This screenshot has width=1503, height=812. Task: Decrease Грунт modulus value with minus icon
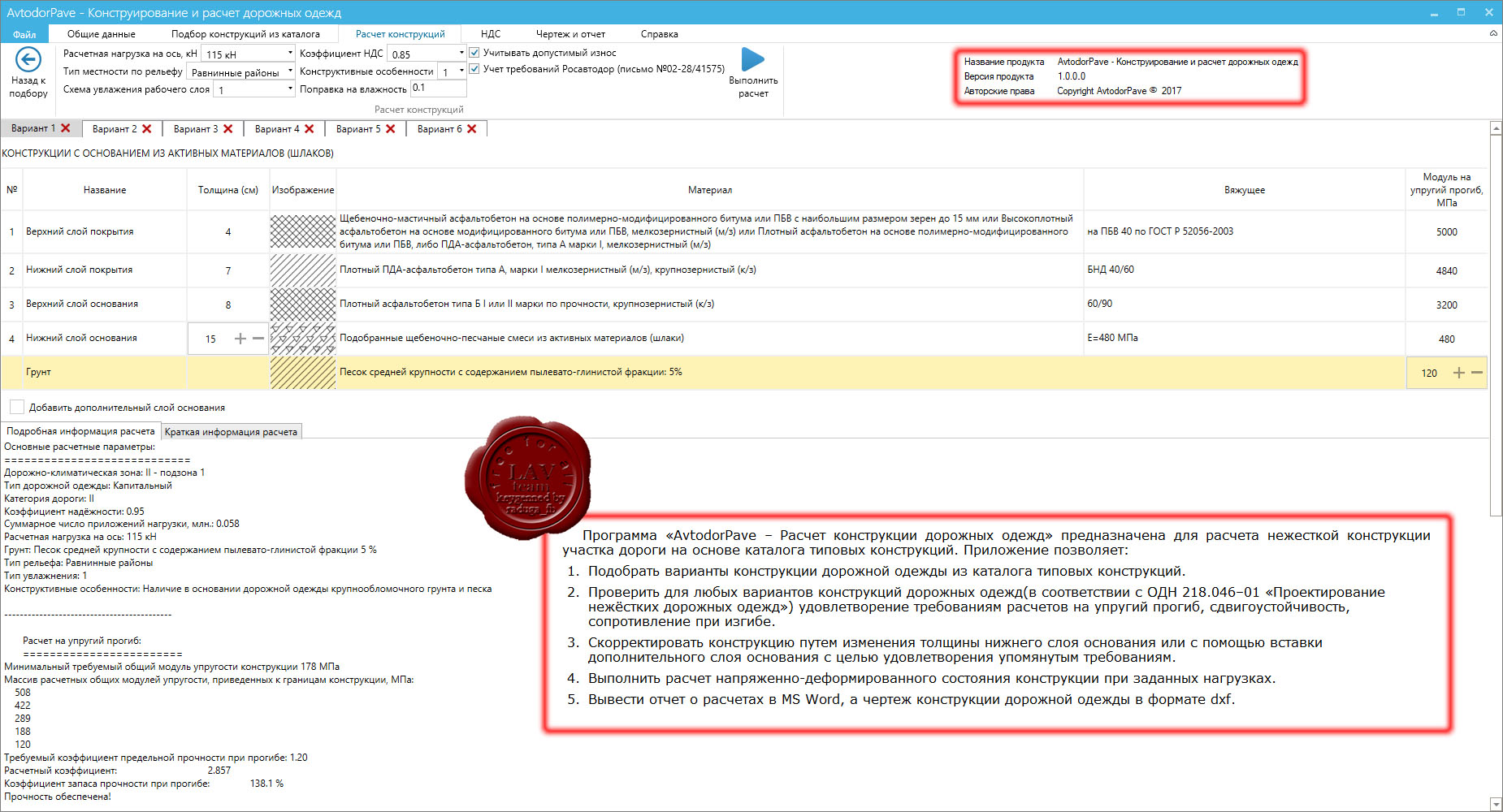(x=1477, y=373)
